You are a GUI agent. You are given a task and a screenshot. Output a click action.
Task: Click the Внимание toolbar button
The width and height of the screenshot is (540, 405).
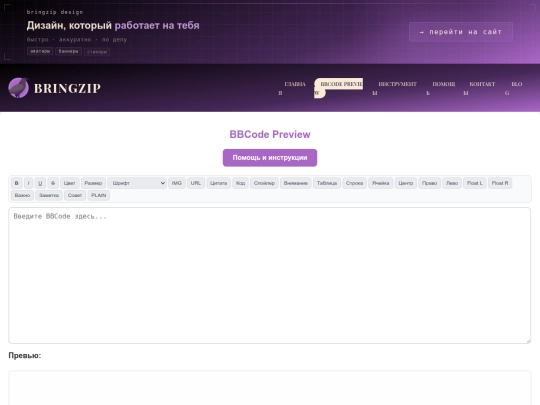coord(296,183)
